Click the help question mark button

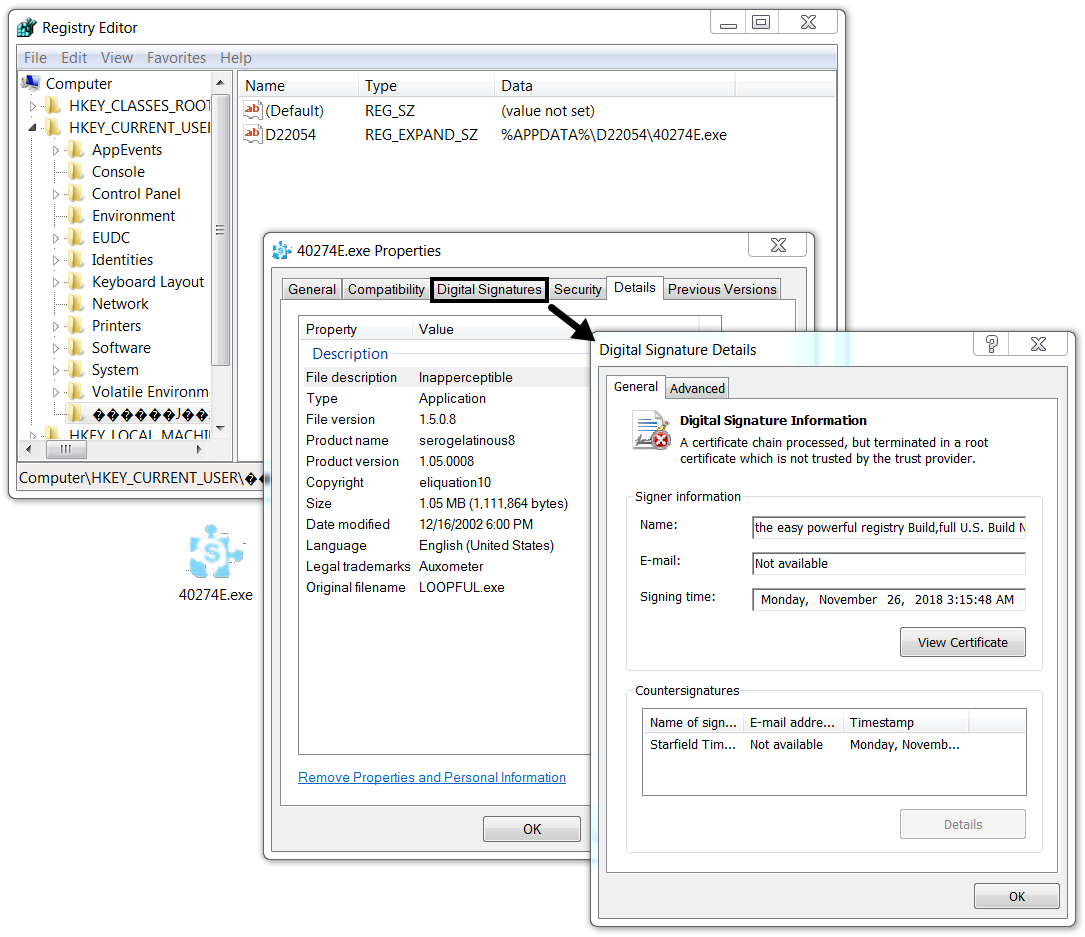click(992, 344)
